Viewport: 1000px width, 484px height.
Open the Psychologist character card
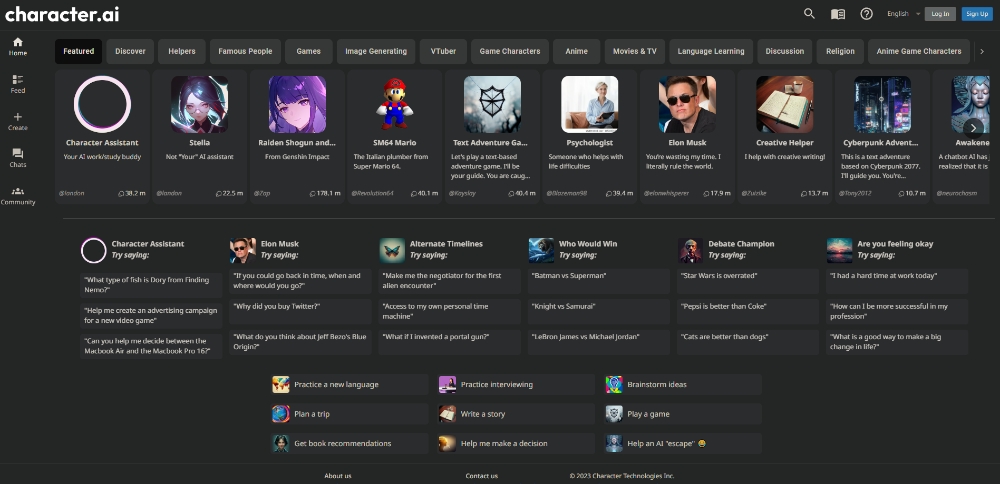tap(589, 136)
